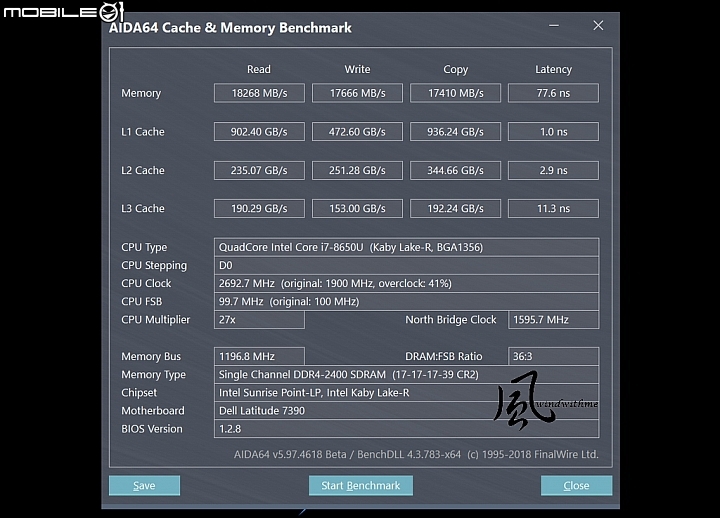Screen dimensions: 720x518
Task: Click CPU Stepping value D0
Action: pyautogui.click(x=406, y=265)
